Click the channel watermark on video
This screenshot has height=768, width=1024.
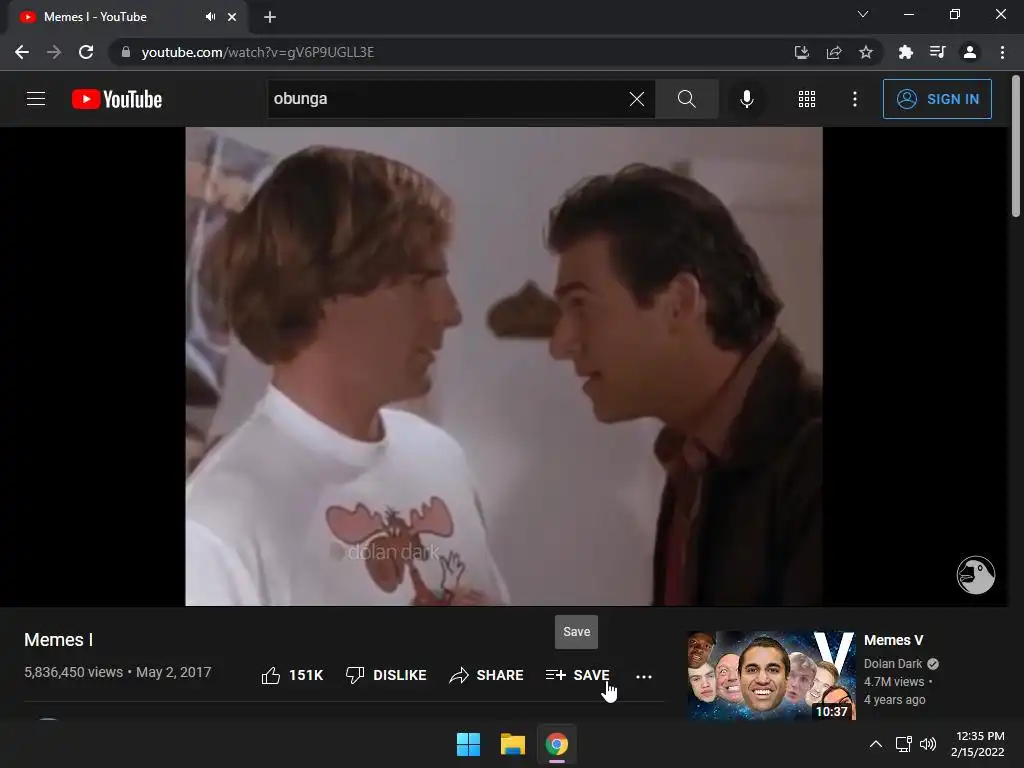[976, 575]
